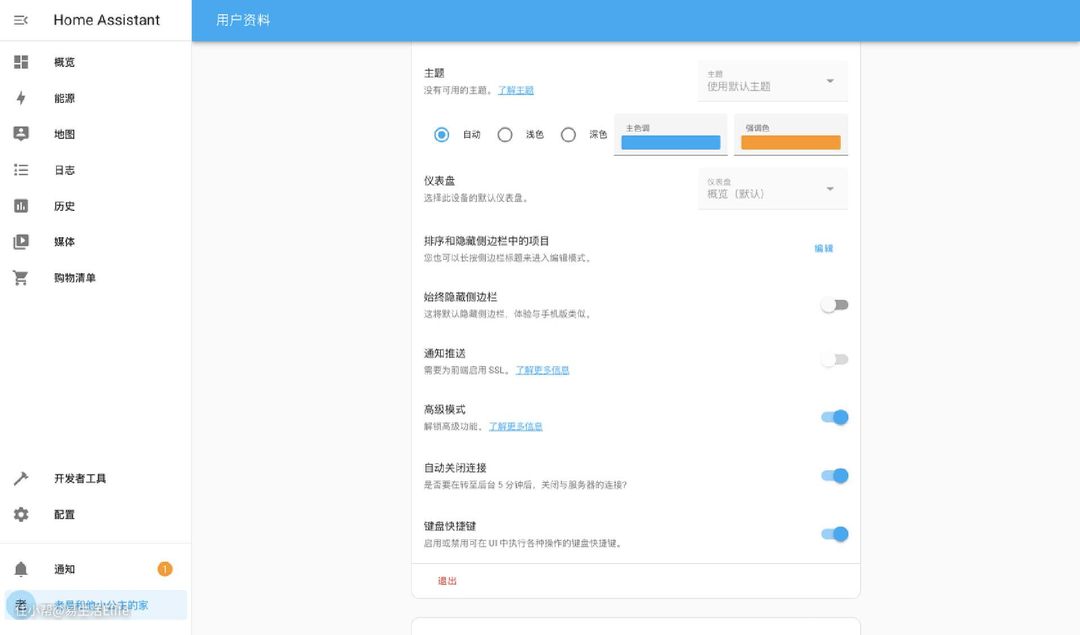Click the 编辑 sidebar edit button
This screenshot has height=635, width=1080.
pos(824,248)
